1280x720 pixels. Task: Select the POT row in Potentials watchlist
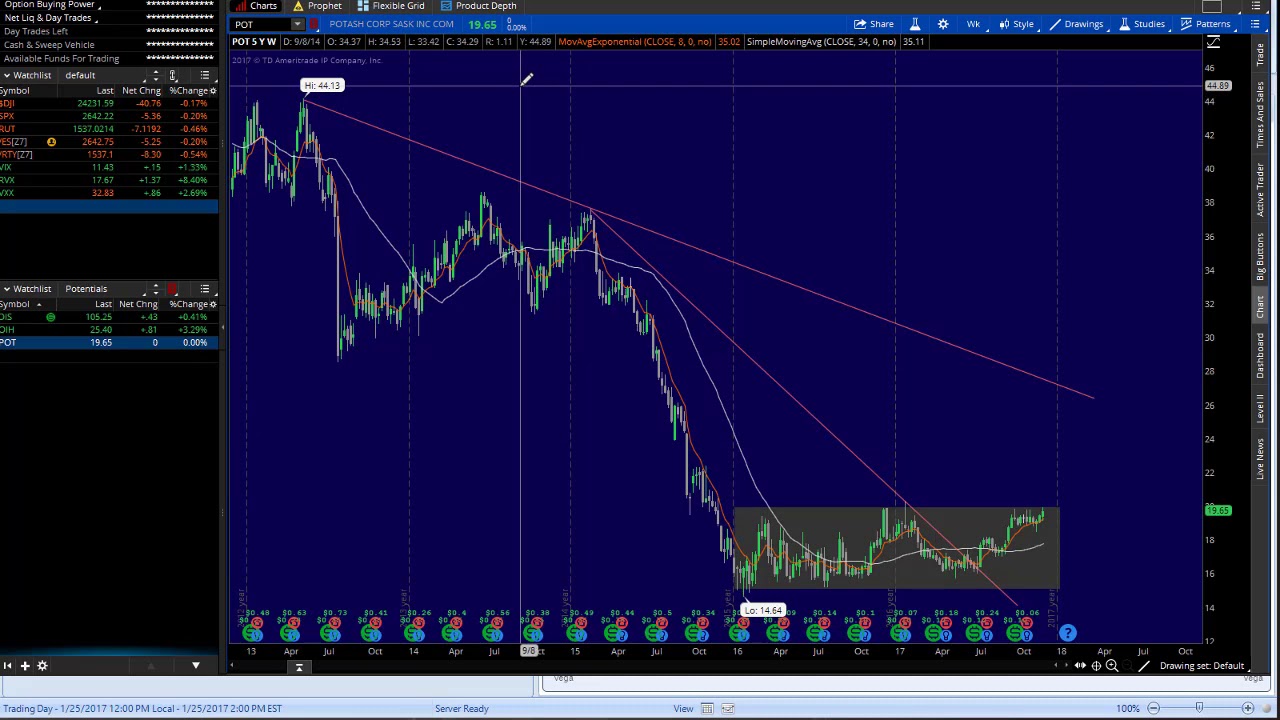coord(109,343)
